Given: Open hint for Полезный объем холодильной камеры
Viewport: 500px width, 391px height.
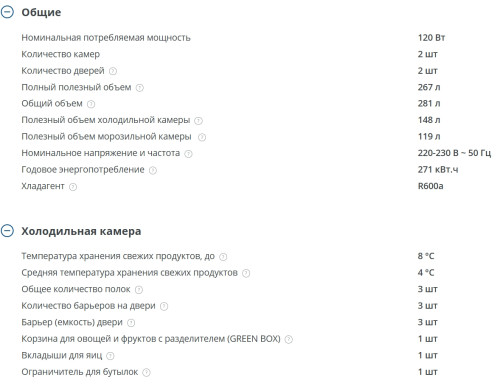Looking at the screenshot, I should 198,121.
